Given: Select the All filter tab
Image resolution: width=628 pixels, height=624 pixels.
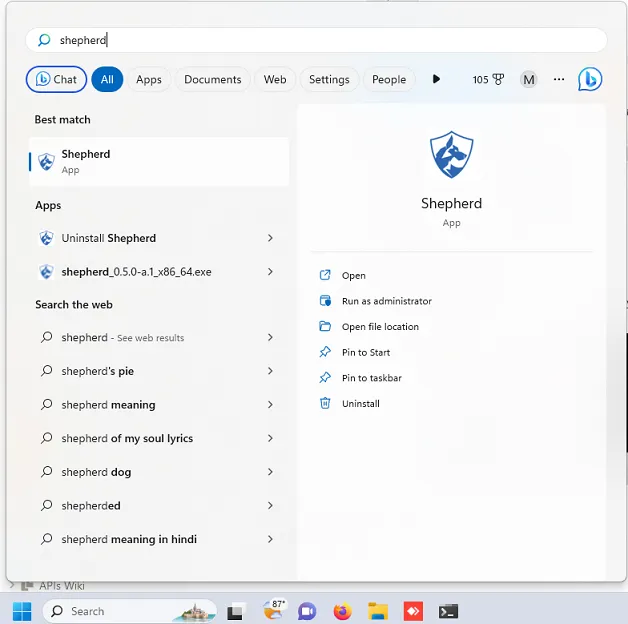Looking at the screenshot, I should click(107, 79).
